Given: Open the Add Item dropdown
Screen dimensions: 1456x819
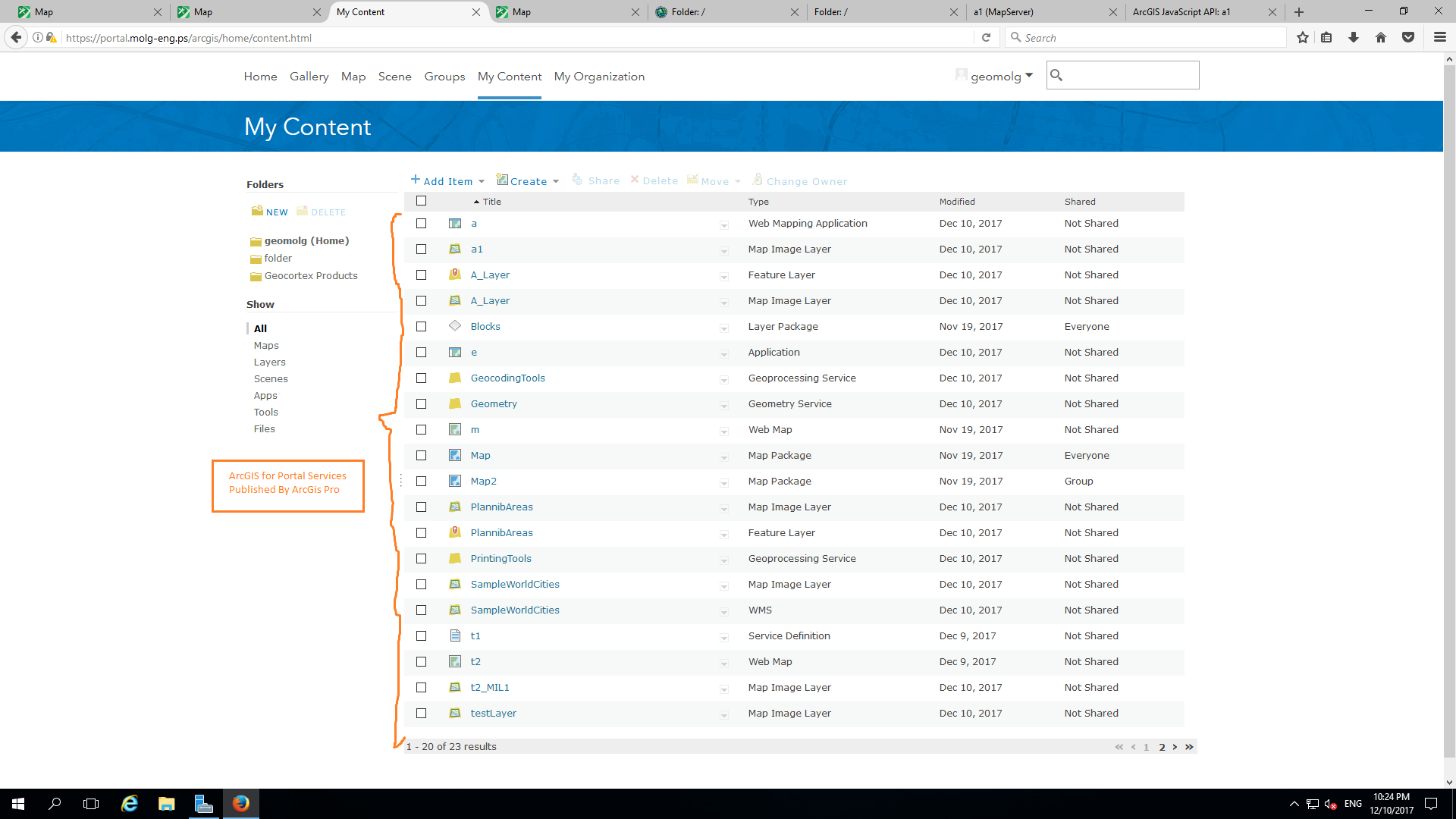Looking at the screenshot, I should tap(447, 181).
